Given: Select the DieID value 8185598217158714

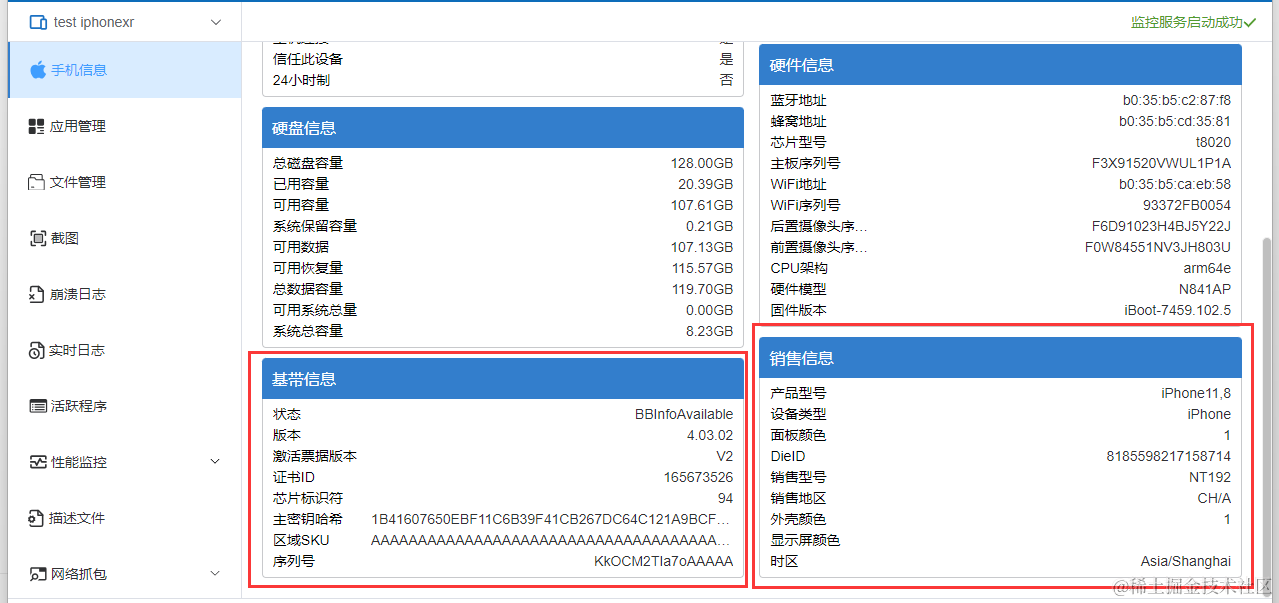Looking at the screenshot, I should coord(1169,456).
